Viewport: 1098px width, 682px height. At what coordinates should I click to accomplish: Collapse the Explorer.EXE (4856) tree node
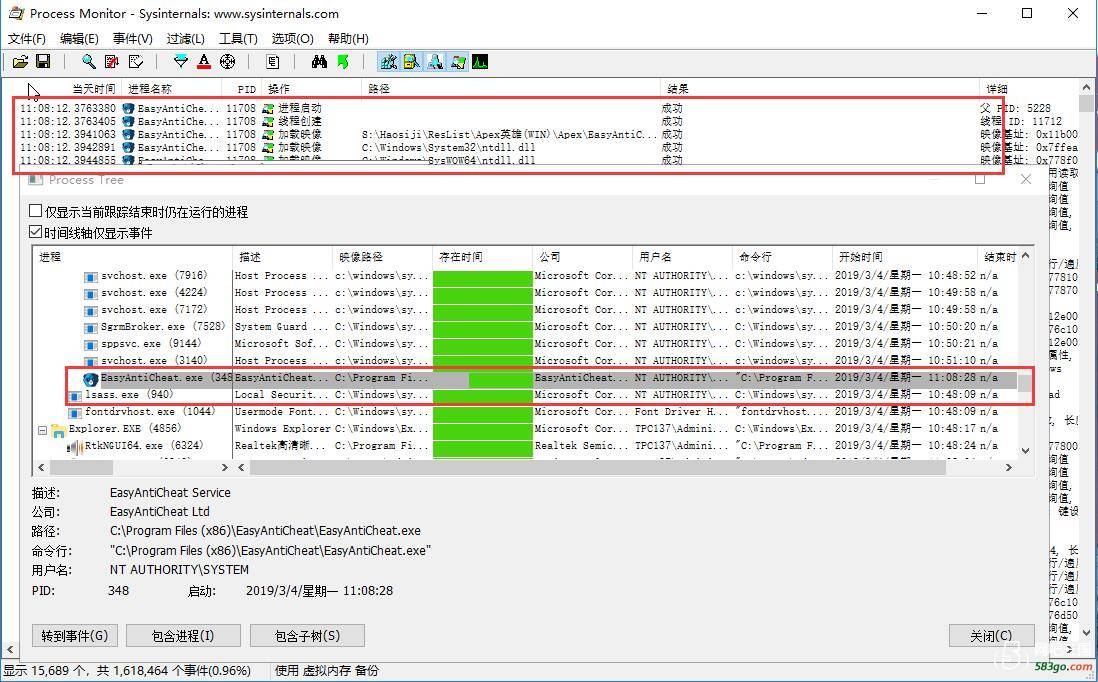point(42,429)
